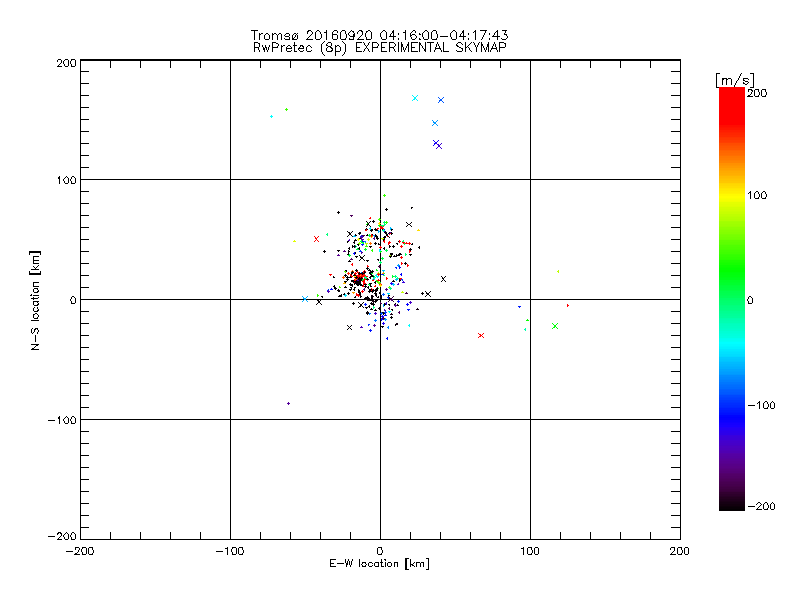This screenshot has width=800, height=600.
Task: Select the red X marker west of the cluster
Action: pyautogui.click(x=316, y=239)
